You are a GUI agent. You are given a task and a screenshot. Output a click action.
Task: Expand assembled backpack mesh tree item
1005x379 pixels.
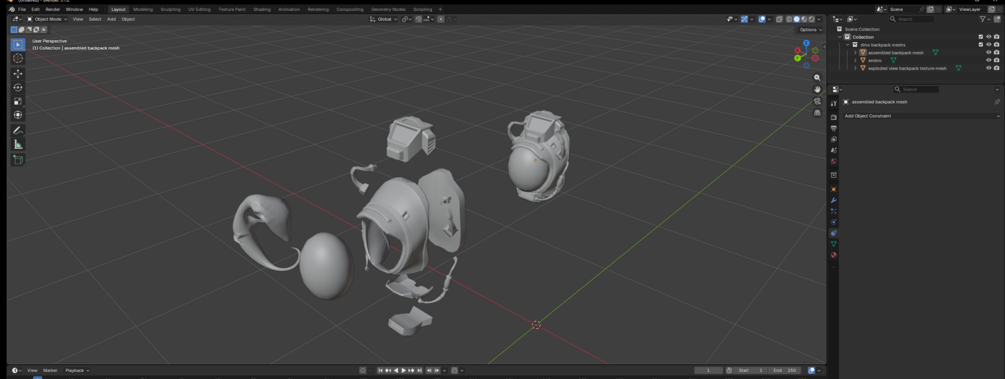pyautogui.click(x=855, y=53)
